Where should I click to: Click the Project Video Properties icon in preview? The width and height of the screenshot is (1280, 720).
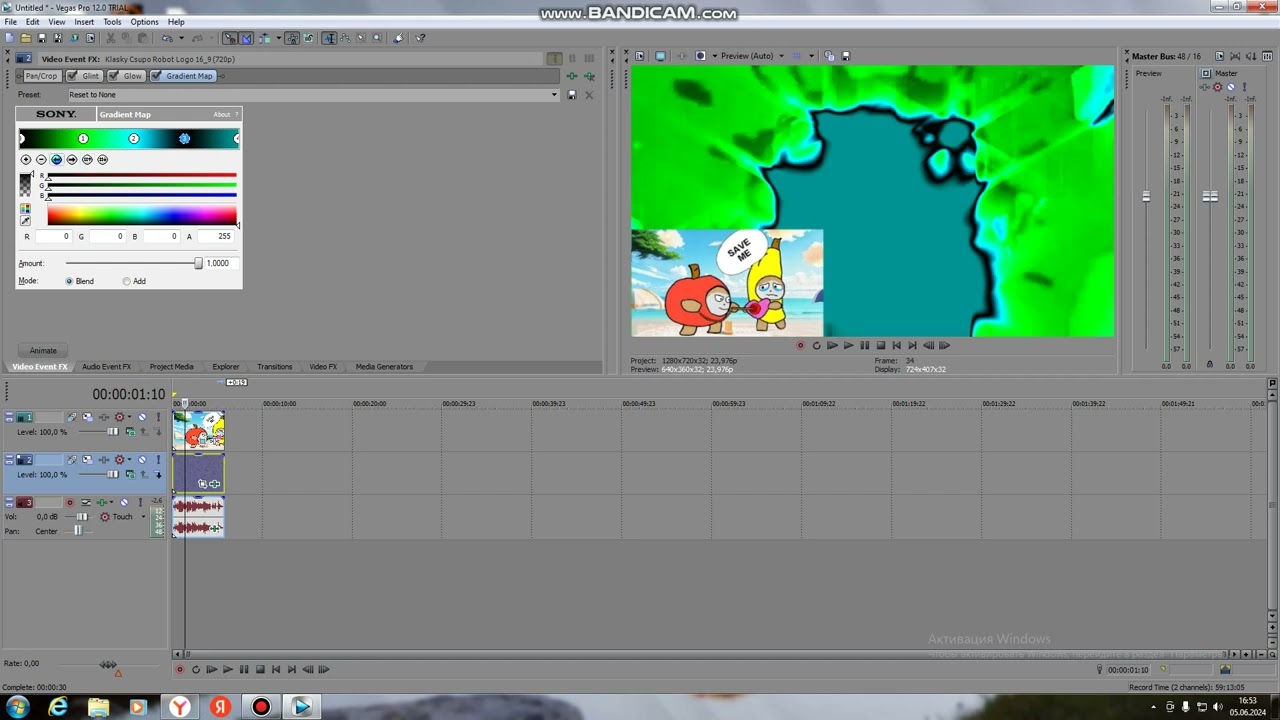click(640, 56)
